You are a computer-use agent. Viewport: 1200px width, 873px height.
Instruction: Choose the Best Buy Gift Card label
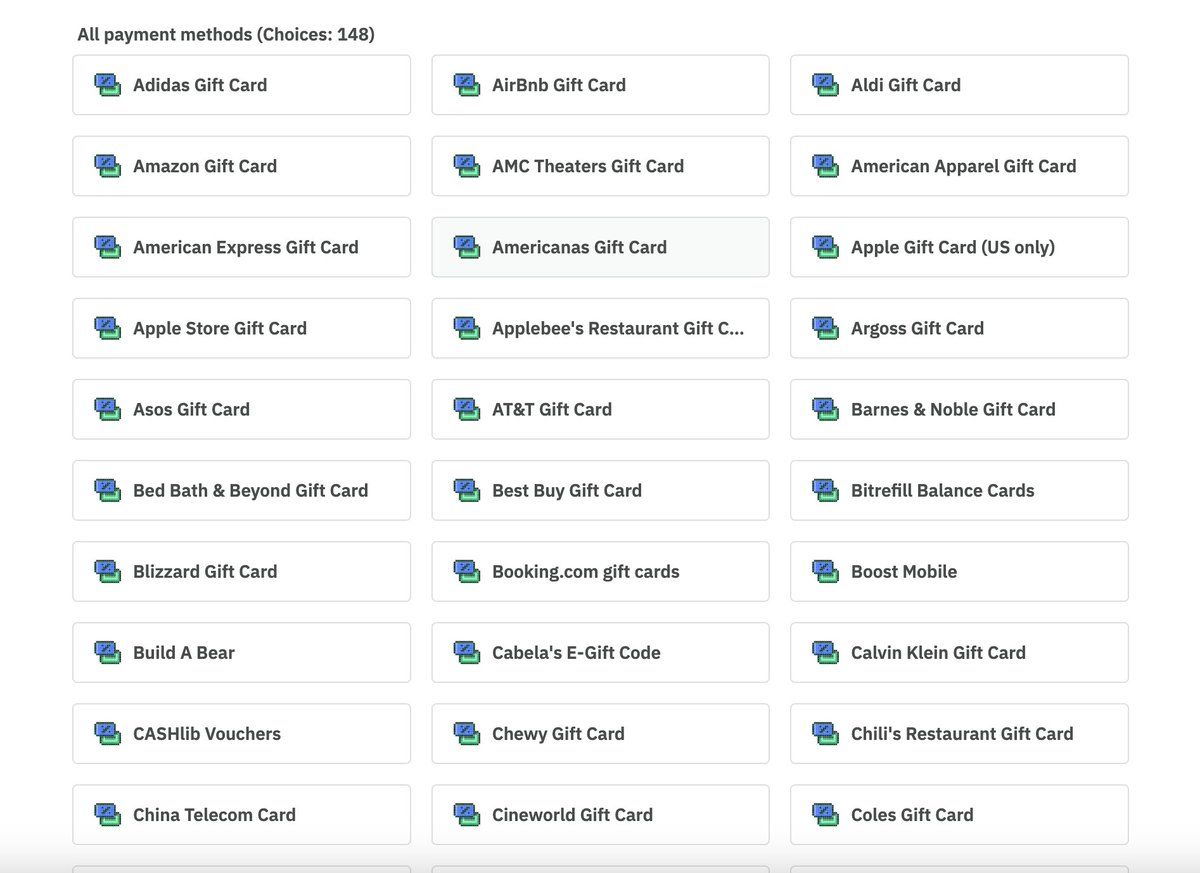tap(567, 490)
